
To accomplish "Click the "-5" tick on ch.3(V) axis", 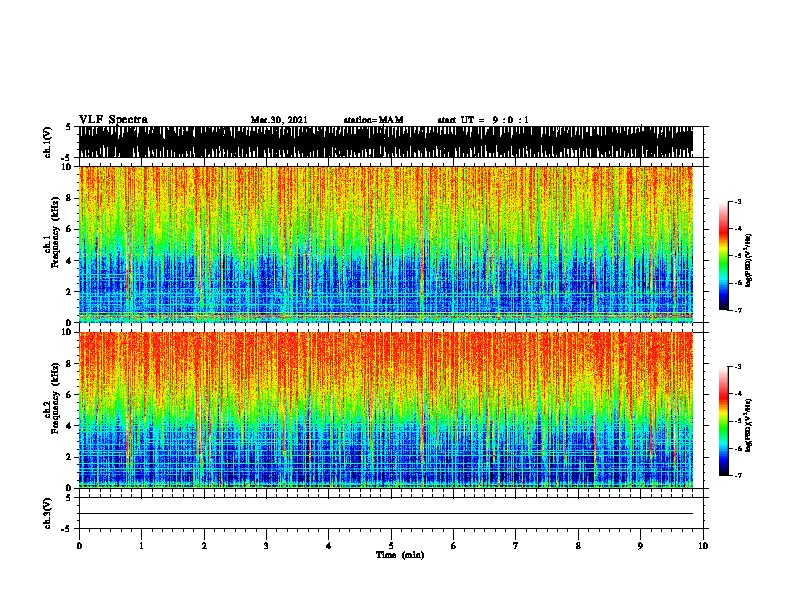I will [x=68, y=529].
